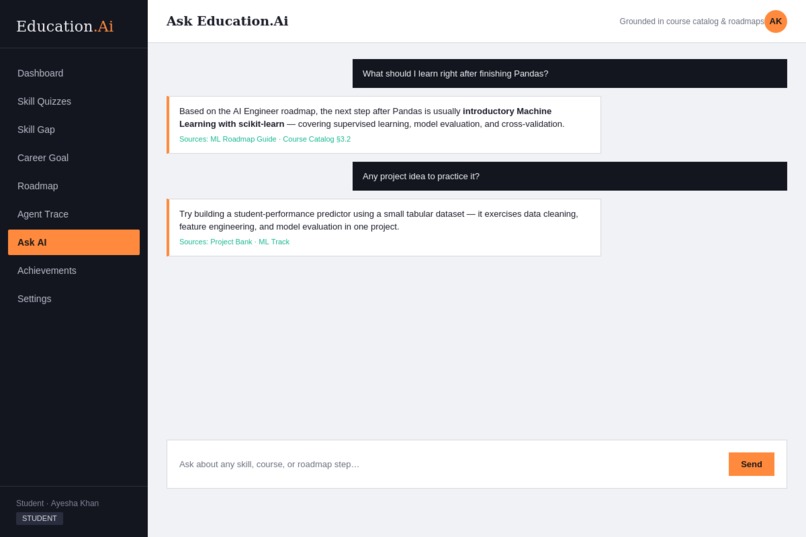Open the Agent Trace page
The height and width of the screenshot is (537, 806).
[x=74, y=214]
